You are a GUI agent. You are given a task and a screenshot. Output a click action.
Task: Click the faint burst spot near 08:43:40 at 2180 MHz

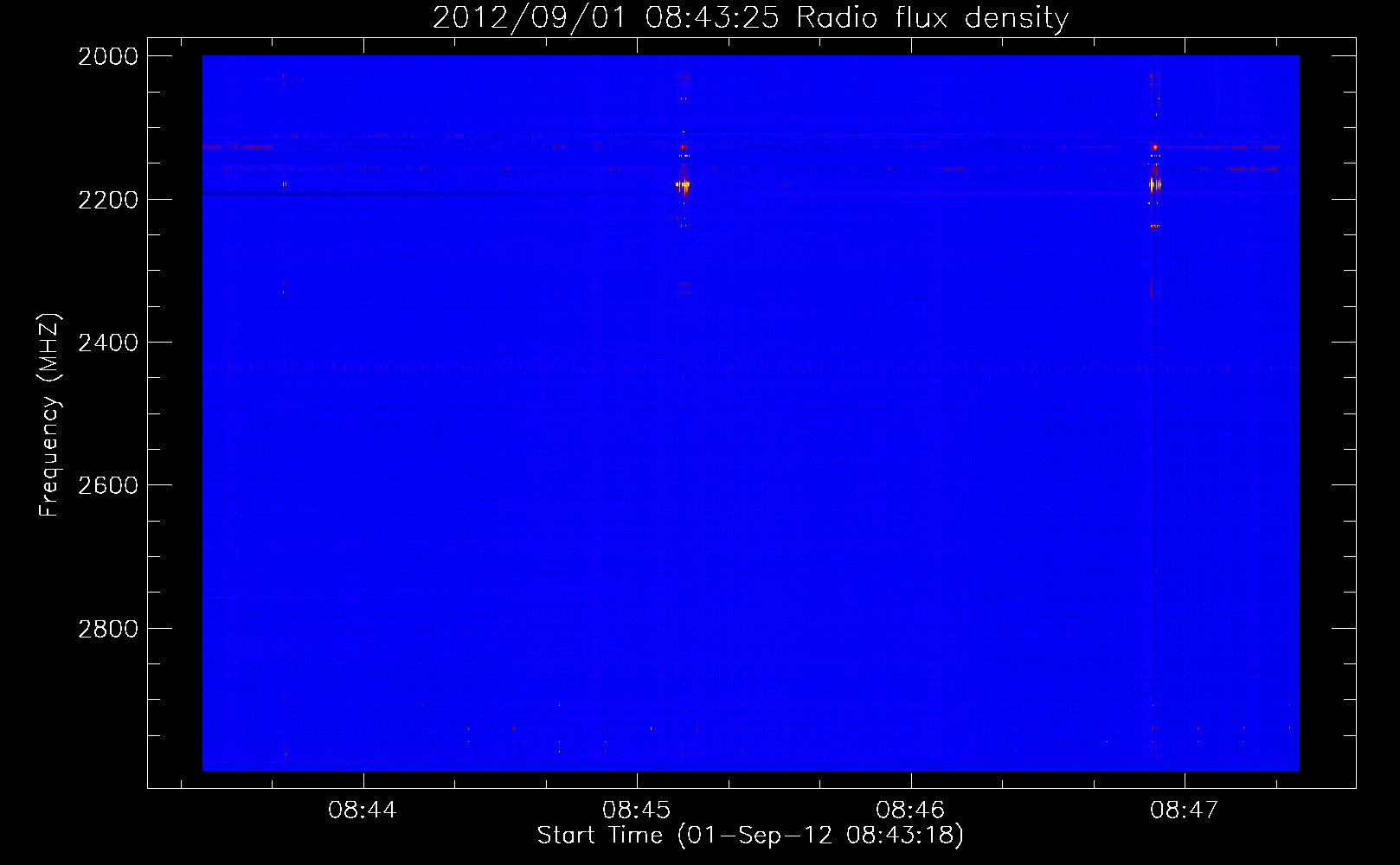click(x=284, y=184)
